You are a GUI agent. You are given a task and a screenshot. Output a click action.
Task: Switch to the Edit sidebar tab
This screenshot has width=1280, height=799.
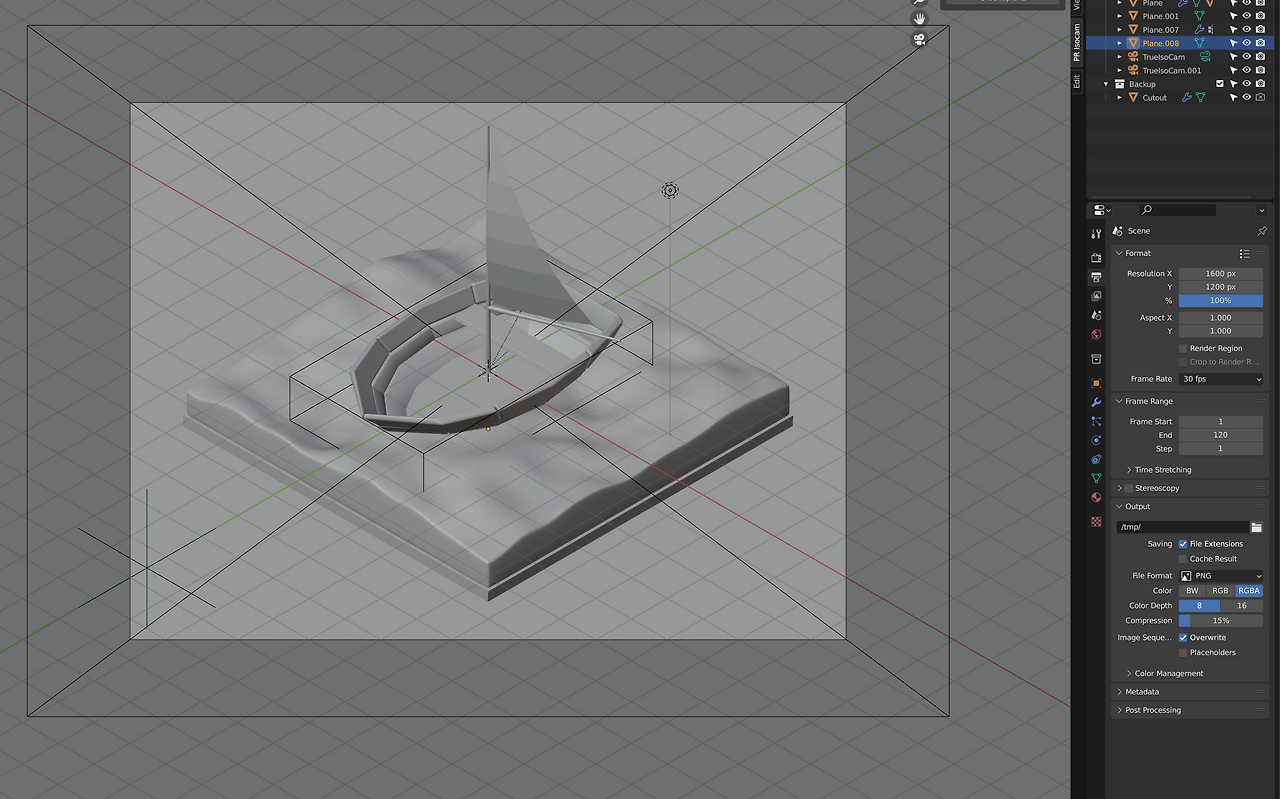pos(1077,82)
